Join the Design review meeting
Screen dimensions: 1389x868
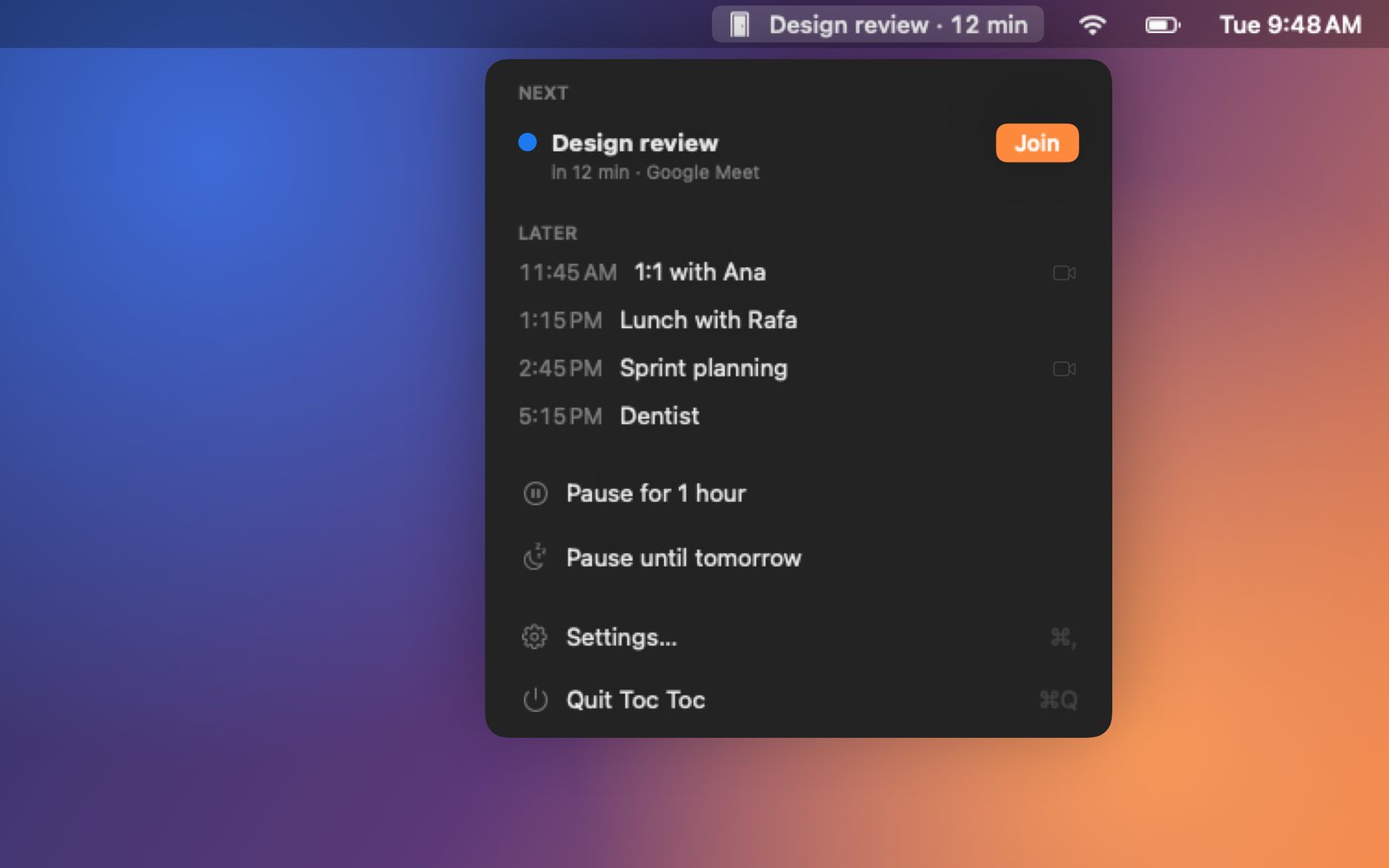click(x=1037, y=143)
